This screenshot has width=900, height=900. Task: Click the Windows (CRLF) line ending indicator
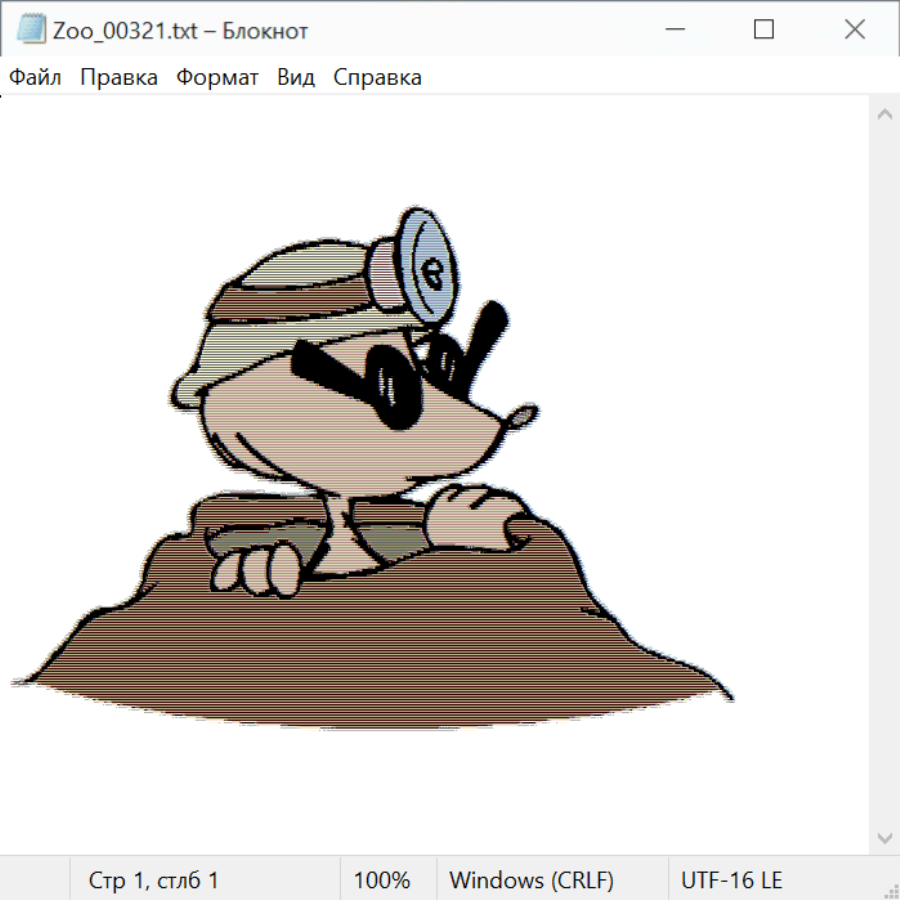tap(531, 881)
